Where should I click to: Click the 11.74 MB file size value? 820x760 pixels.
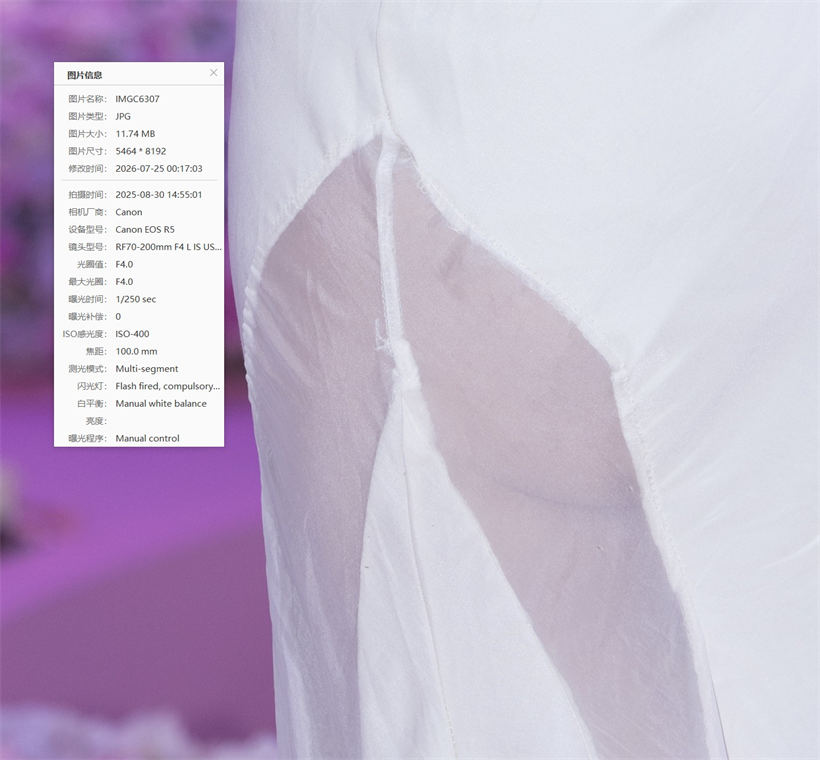click(x=135, y=134)
